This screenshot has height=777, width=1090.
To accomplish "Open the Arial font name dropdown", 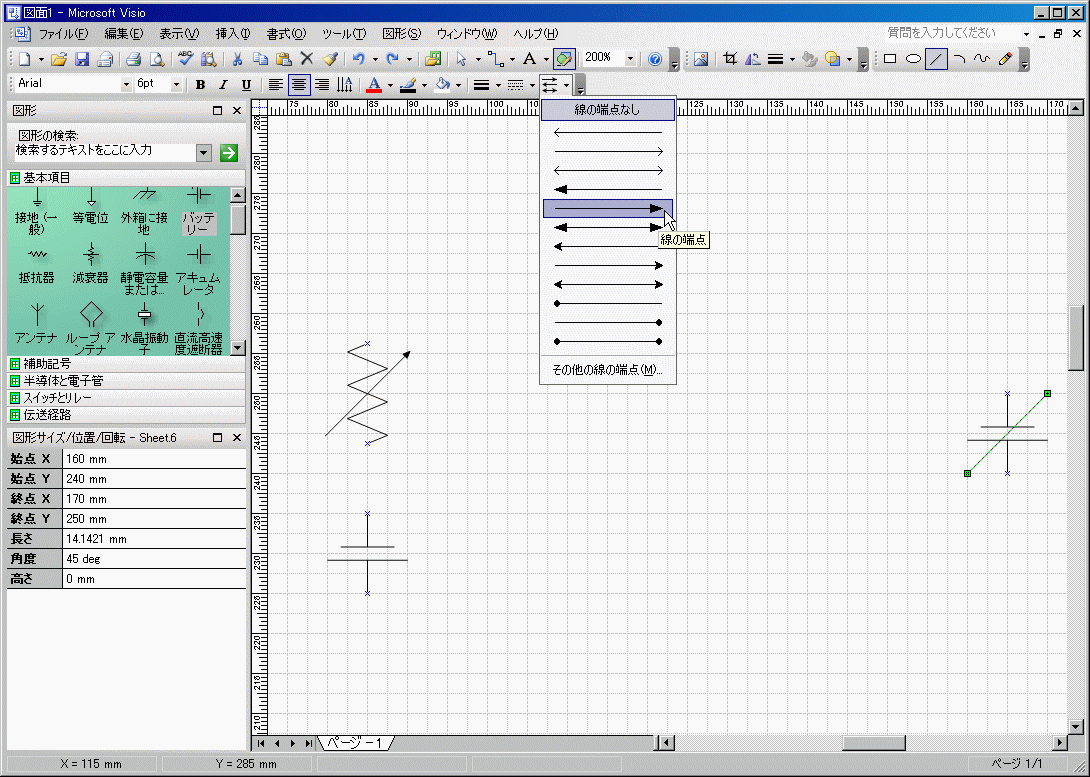I will (126, 85).
